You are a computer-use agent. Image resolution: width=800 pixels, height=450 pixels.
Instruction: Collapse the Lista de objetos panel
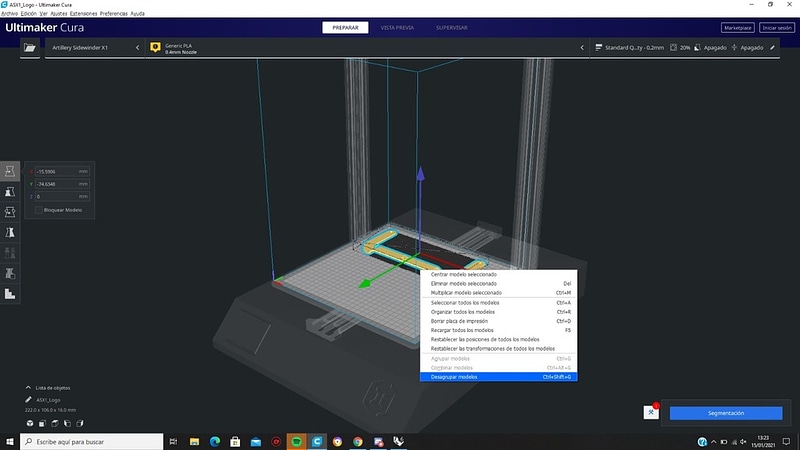tap(28, 388)
